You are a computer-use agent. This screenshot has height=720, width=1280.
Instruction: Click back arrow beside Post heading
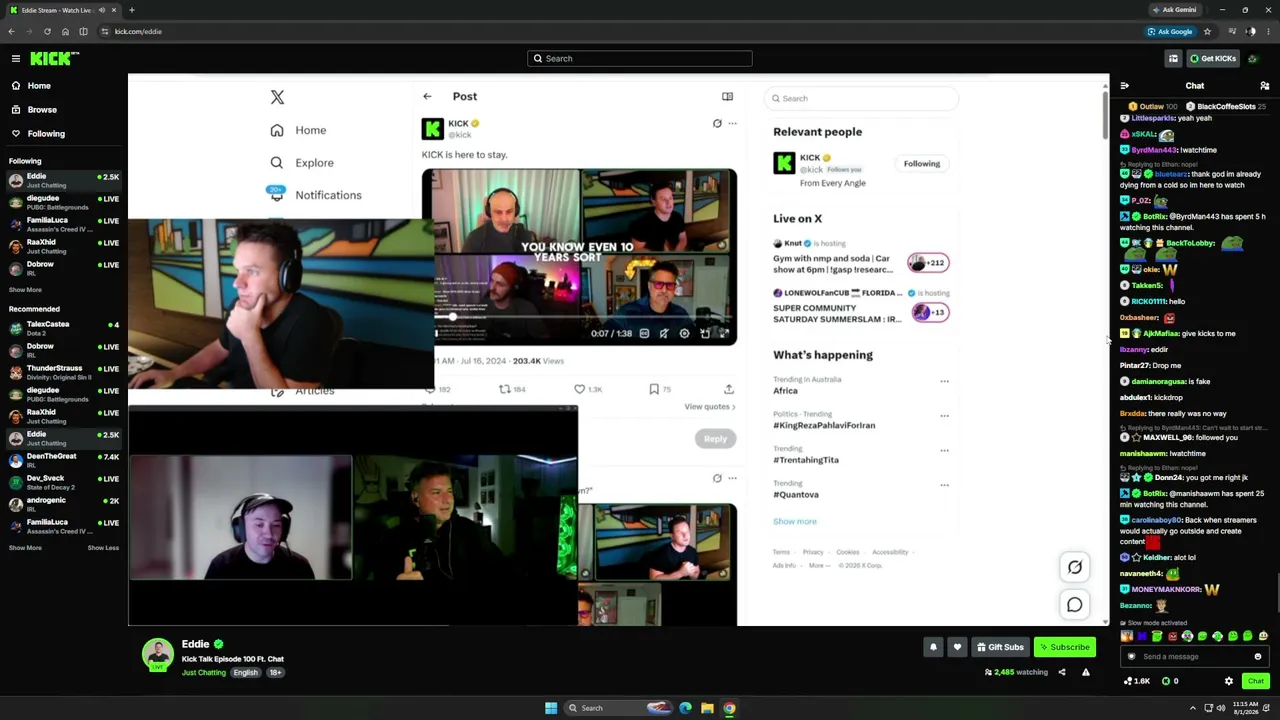tap(427, 97)
